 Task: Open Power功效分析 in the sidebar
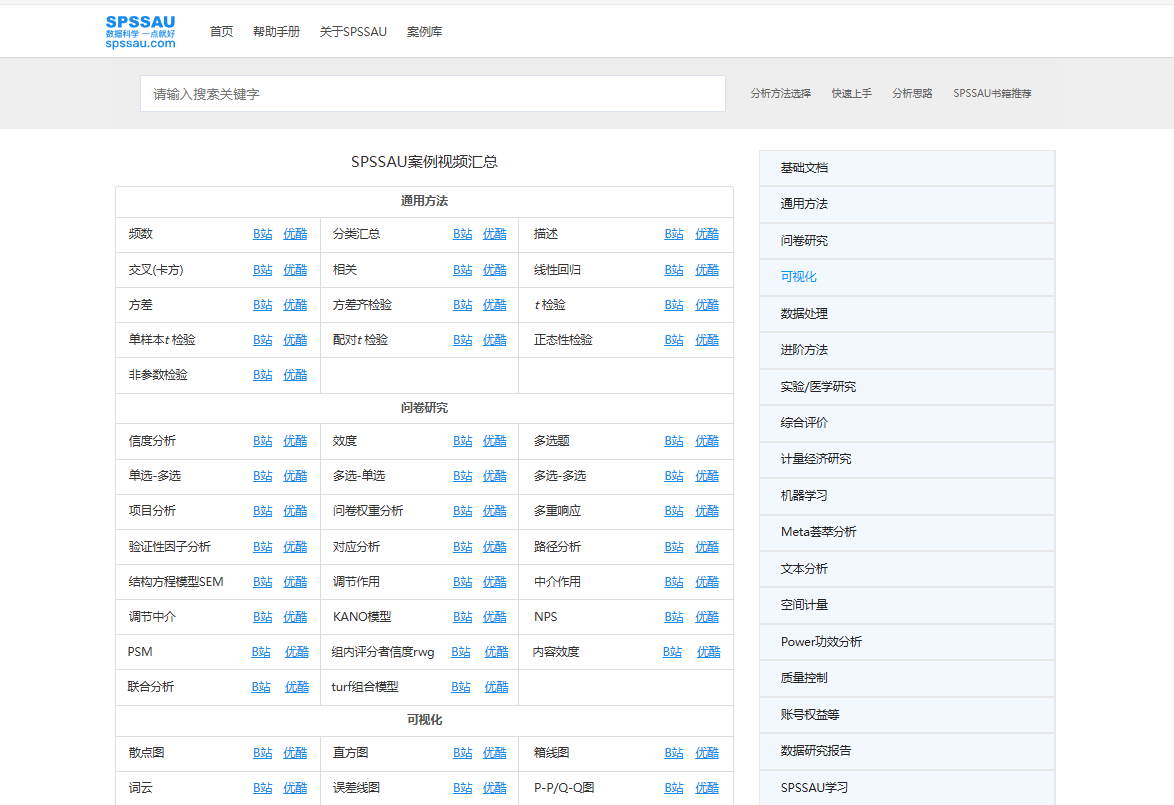[821, 642]
